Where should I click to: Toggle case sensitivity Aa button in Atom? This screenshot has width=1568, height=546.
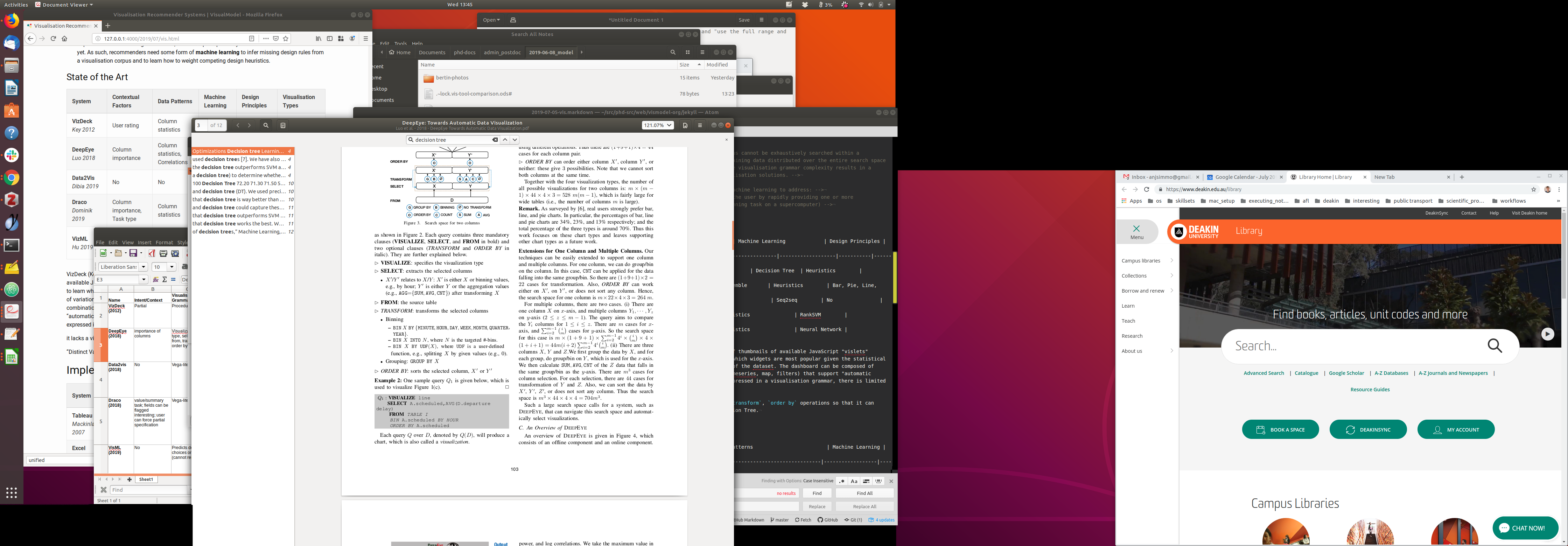(853, 481)
